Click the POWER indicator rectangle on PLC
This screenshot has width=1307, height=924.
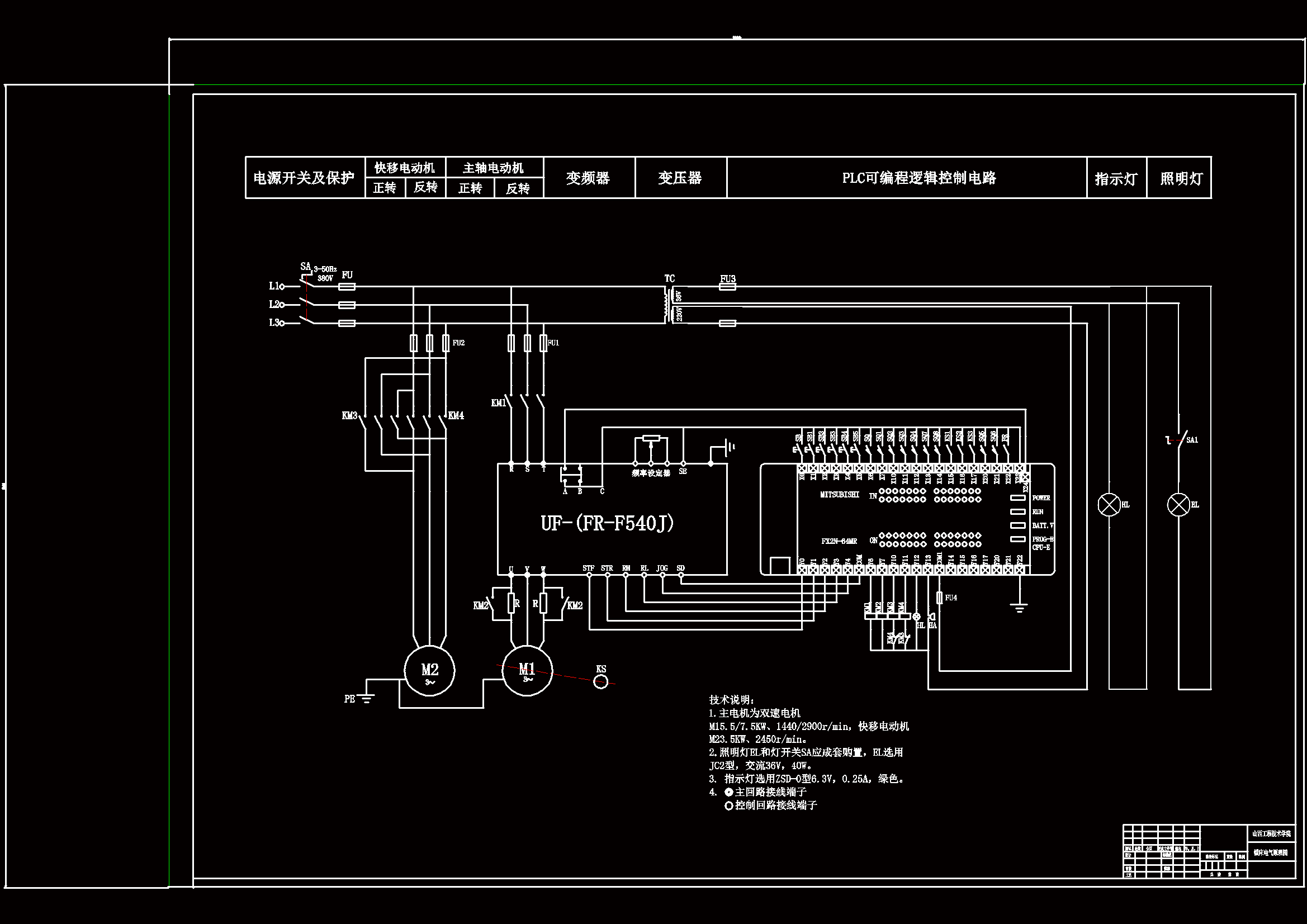[x=1017, y=497]
